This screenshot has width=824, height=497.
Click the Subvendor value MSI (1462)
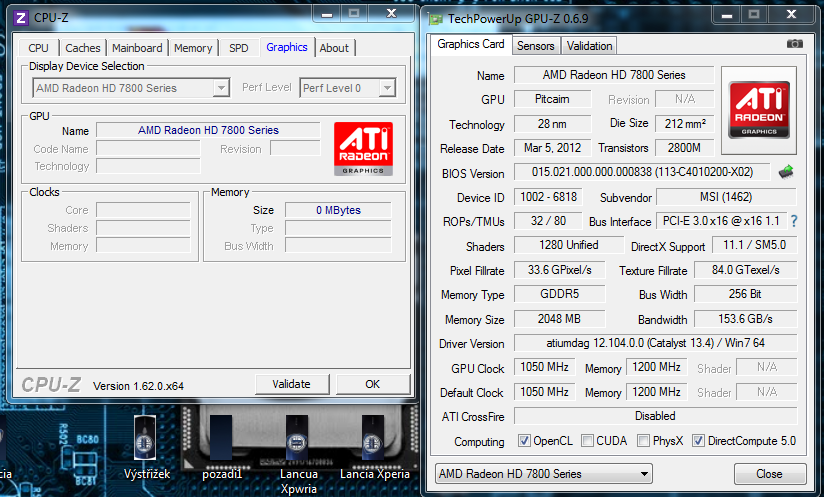pyautogui.click(x=726, y=197)
